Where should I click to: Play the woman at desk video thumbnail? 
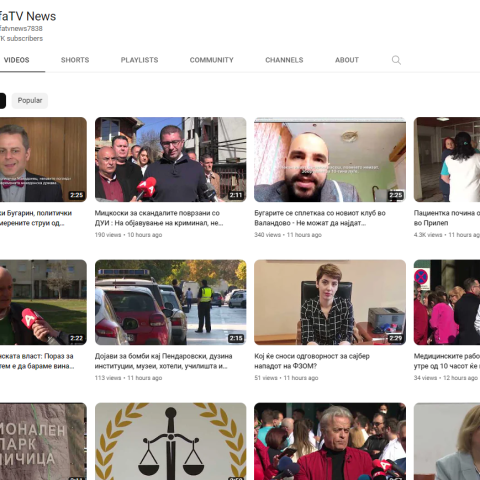(330, 302)
